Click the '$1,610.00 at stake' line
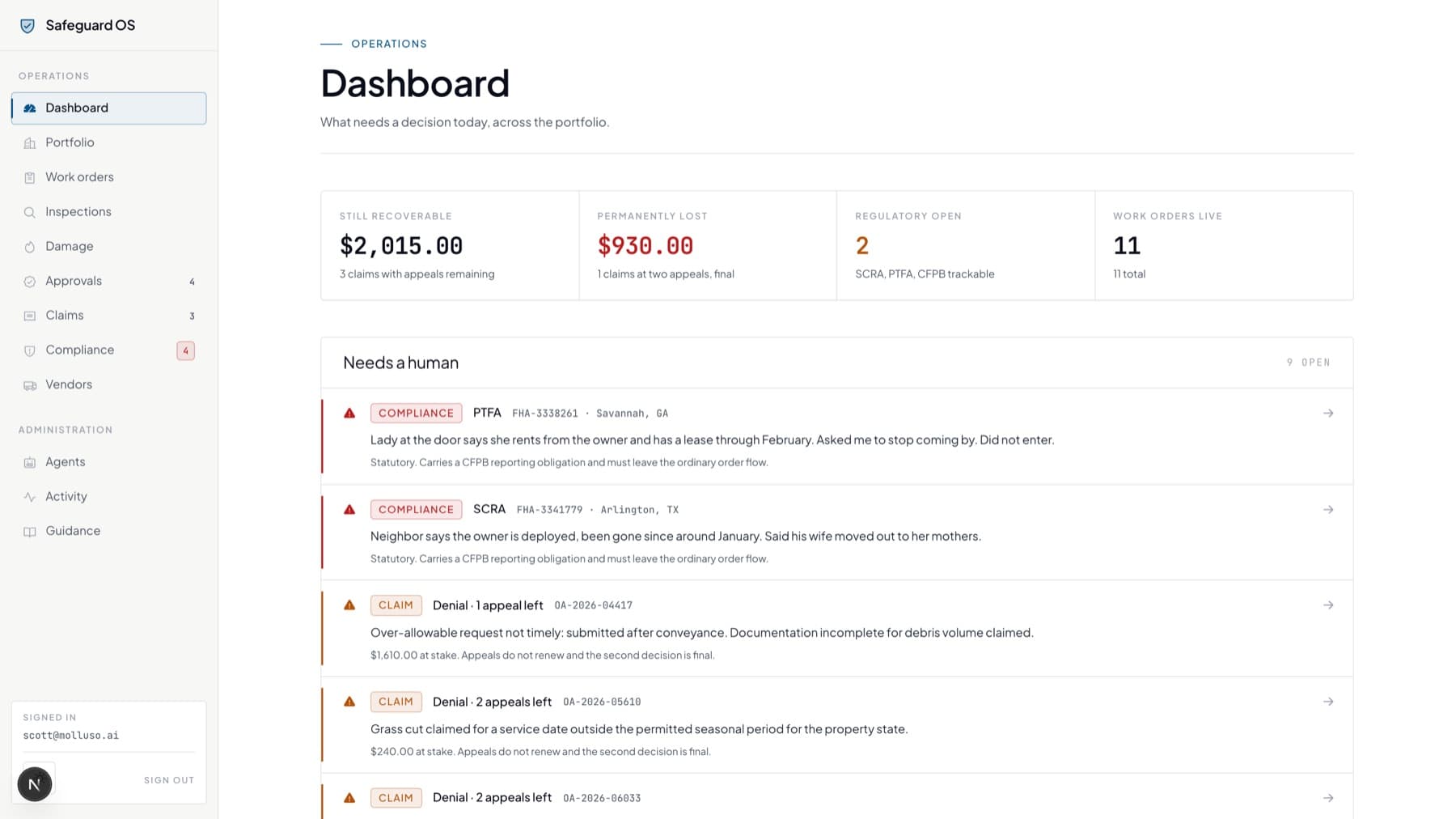The height and width of the screenshot is (819, 1456). [x=542, y=656]
